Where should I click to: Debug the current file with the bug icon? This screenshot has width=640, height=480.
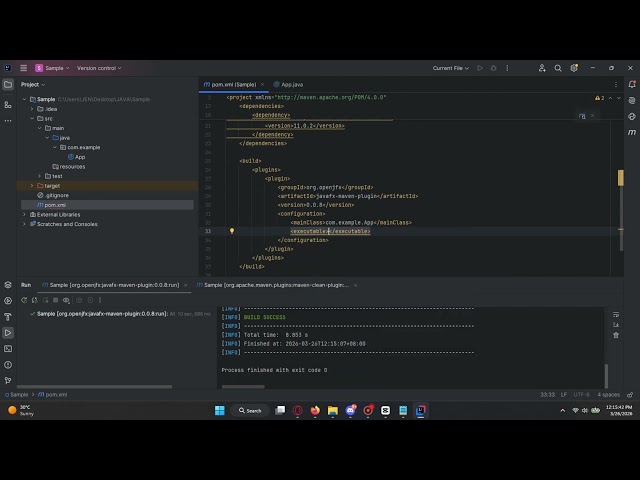(x=493, y=68)
